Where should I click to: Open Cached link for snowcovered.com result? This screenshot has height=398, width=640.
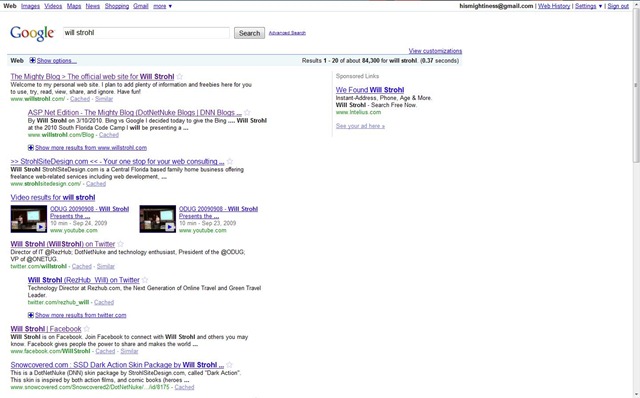point(184,387)
